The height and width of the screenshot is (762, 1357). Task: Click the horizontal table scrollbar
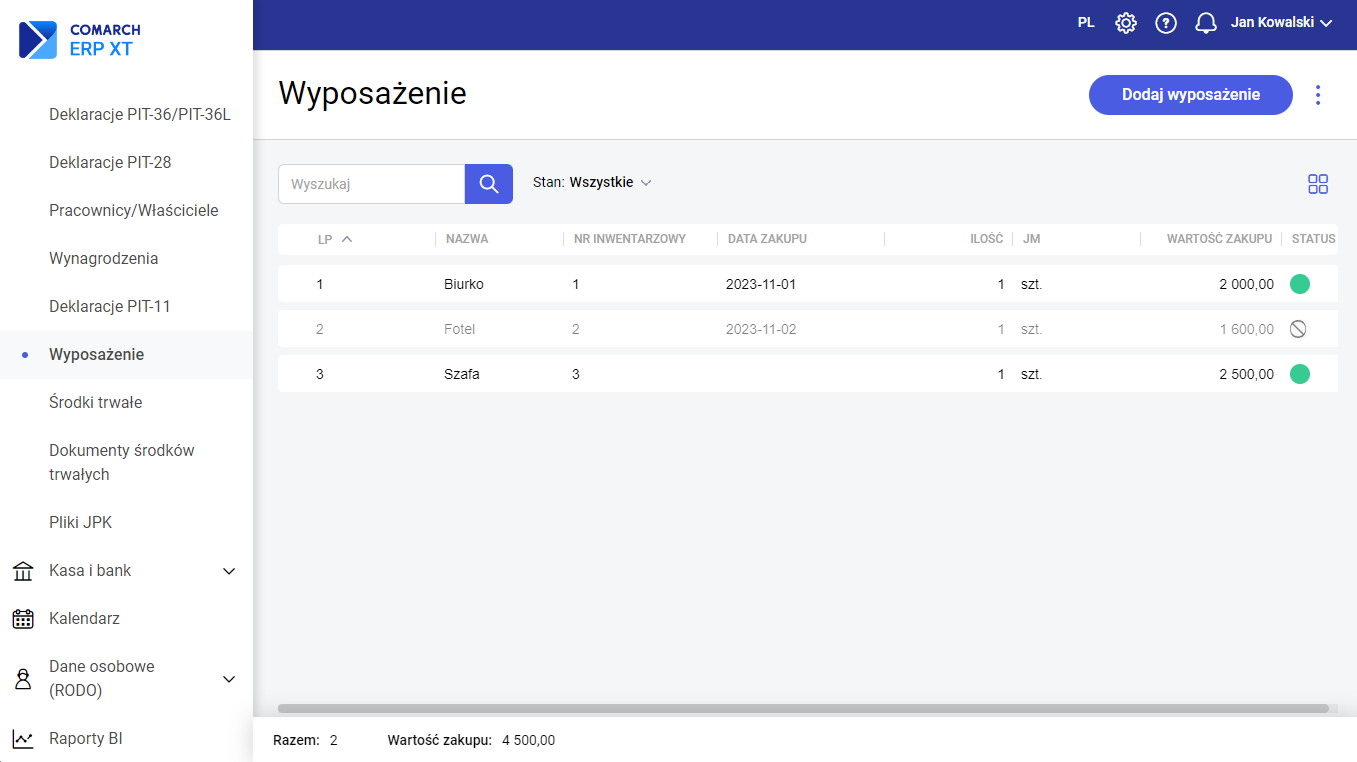click(802, 708)
